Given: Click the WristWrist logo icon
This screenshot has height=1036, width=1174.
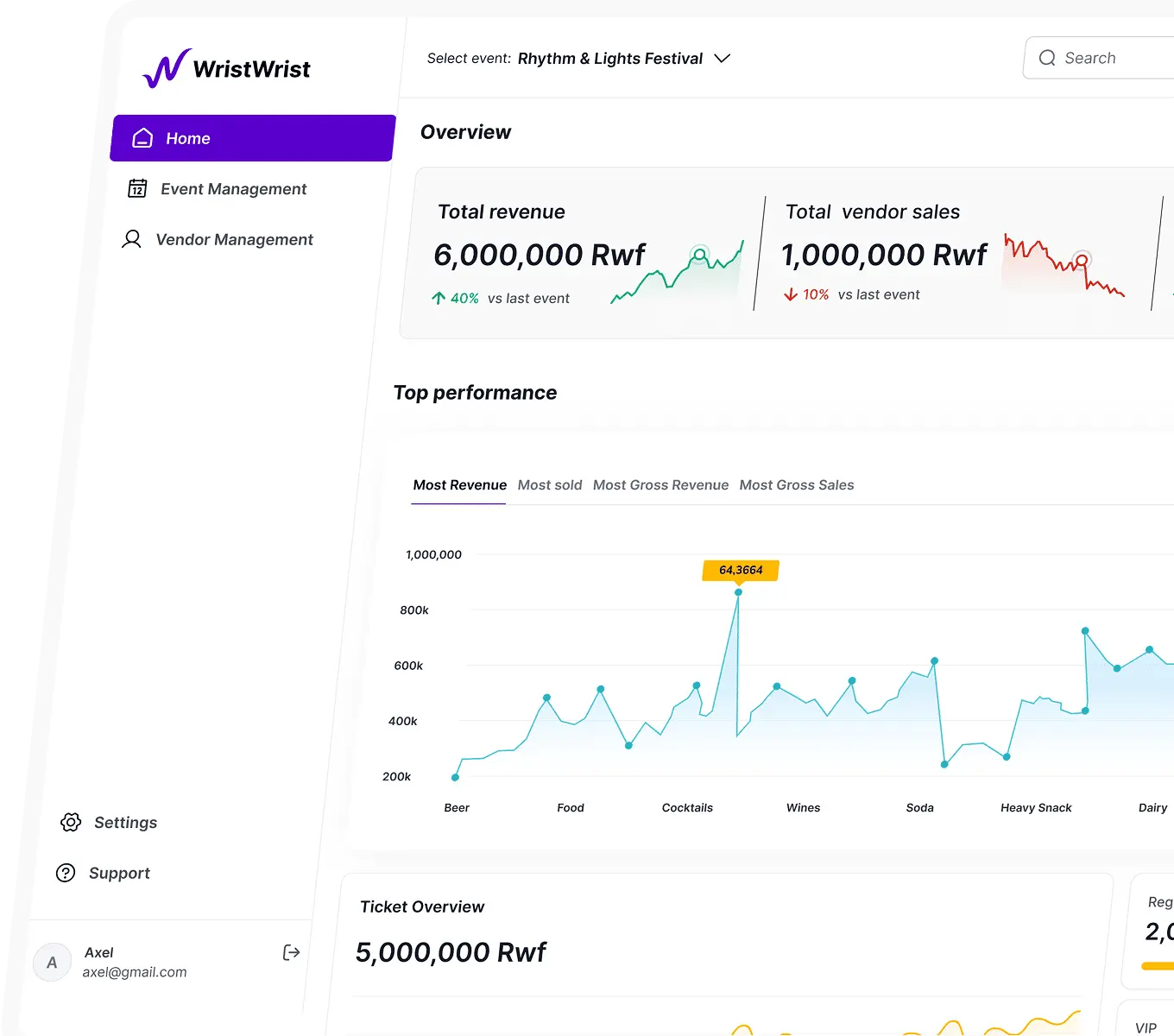Looking at the screenshot, I should coord(167,68).
